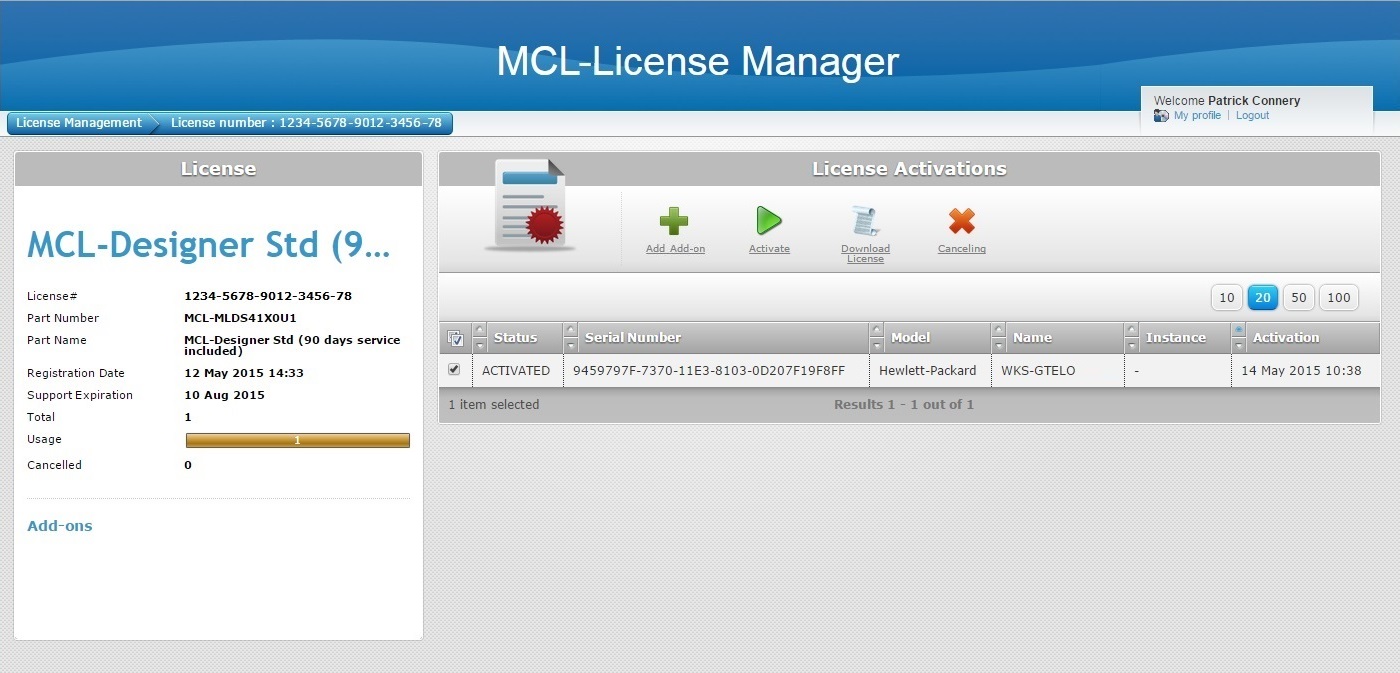This screenshot has height=673, width=1400.
Task: Click the WKS-GTELO name cell
Action: (1038, 371)
